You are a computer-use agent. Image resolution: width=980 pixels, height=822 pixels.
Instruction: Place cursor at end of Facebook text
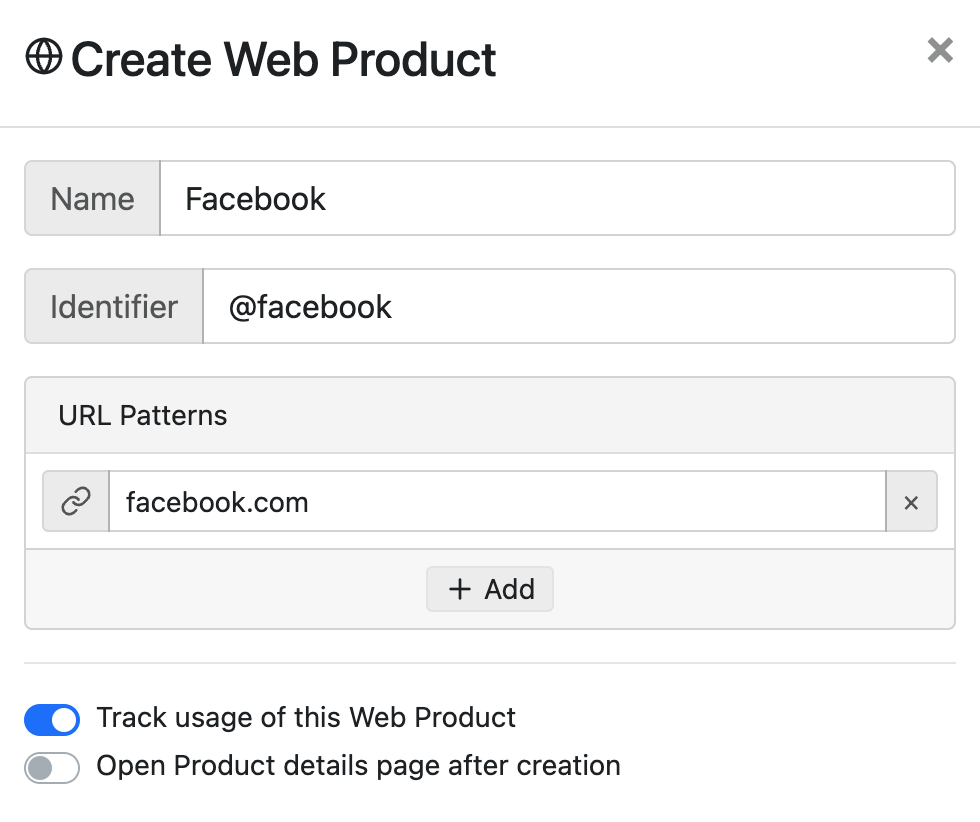(328, 199)
